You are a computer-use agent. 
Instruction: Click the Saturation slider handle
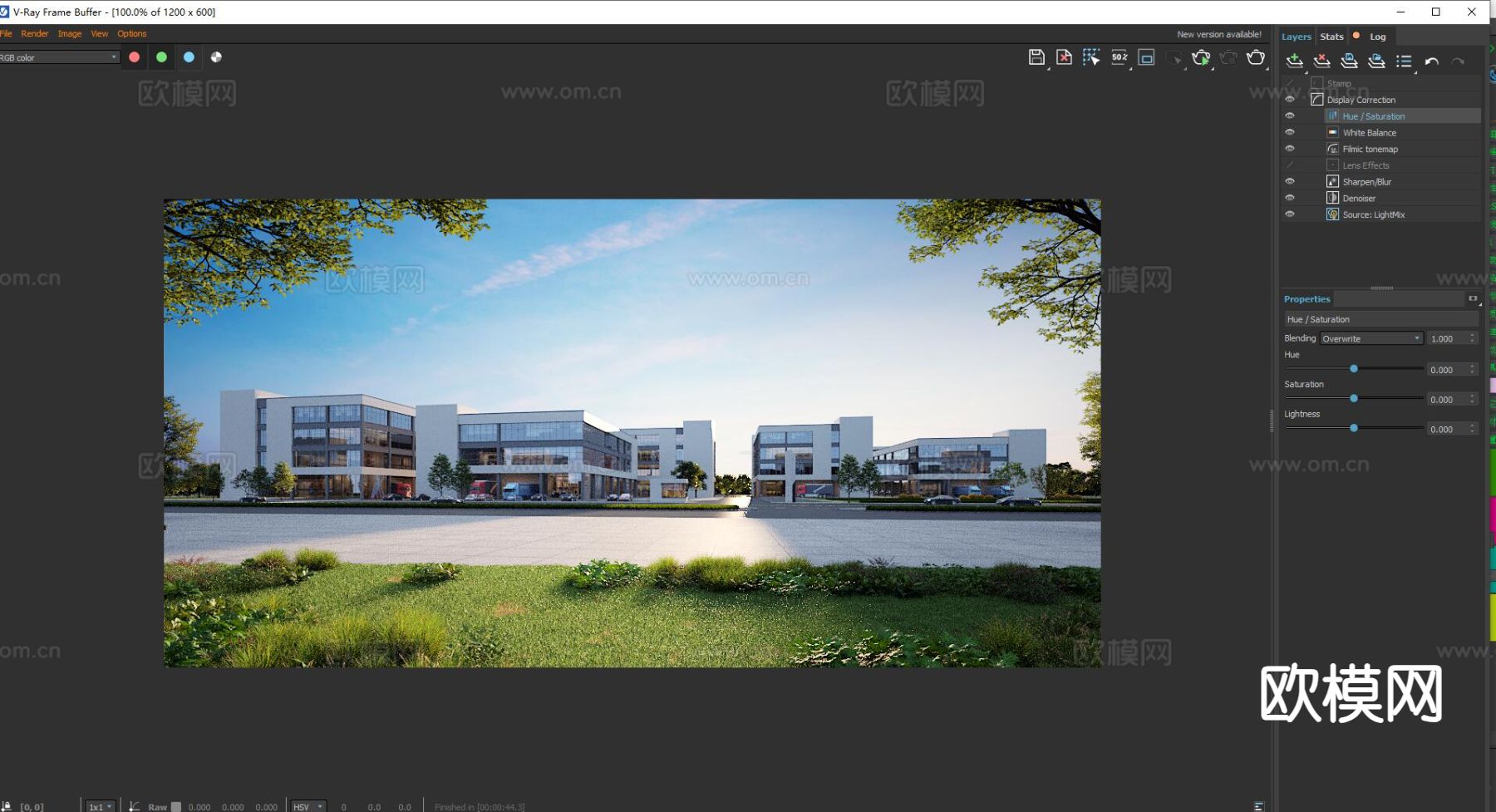1354,398
